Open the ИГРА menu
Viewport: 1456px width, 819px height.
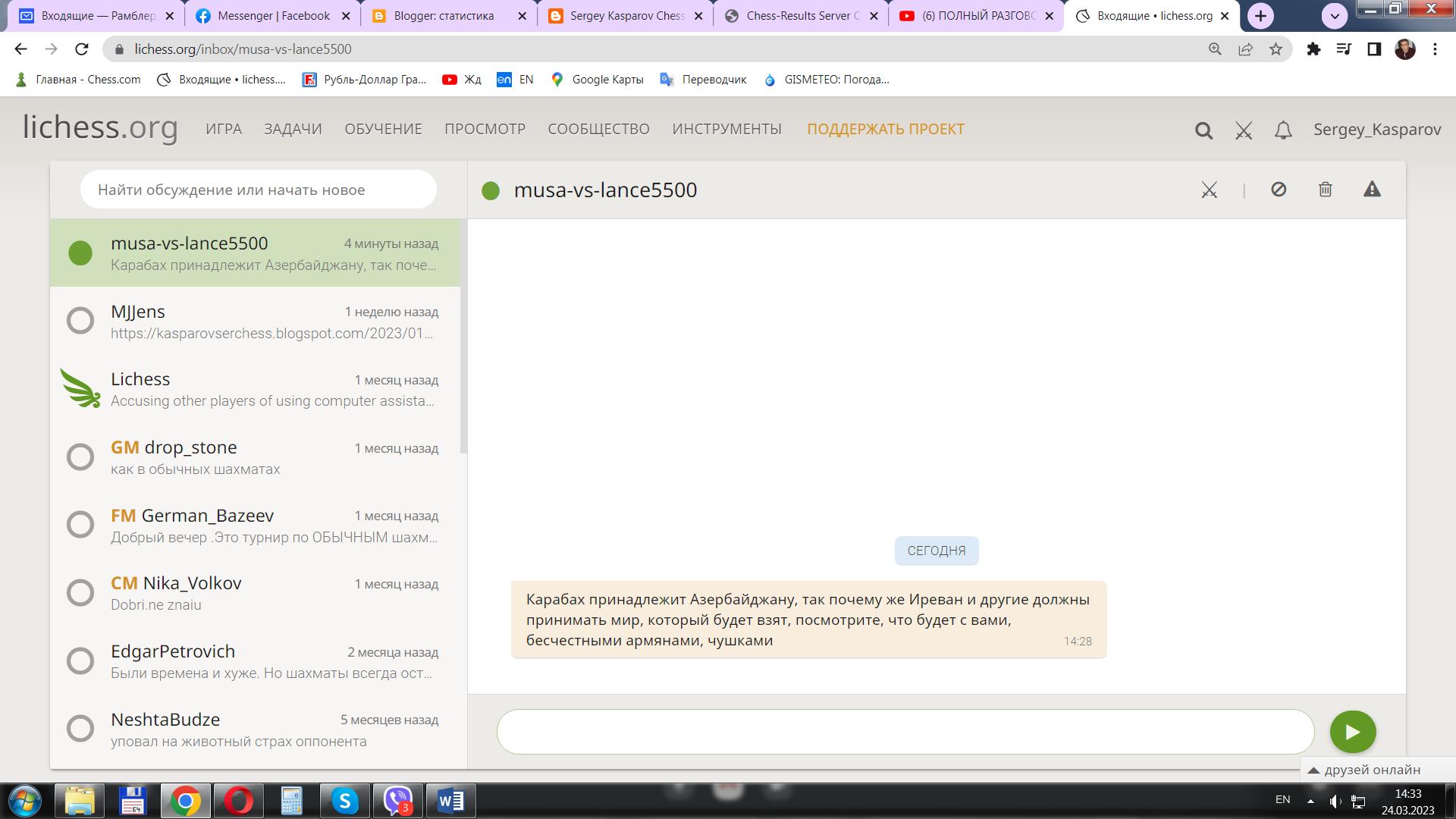[x=224, y=130]
